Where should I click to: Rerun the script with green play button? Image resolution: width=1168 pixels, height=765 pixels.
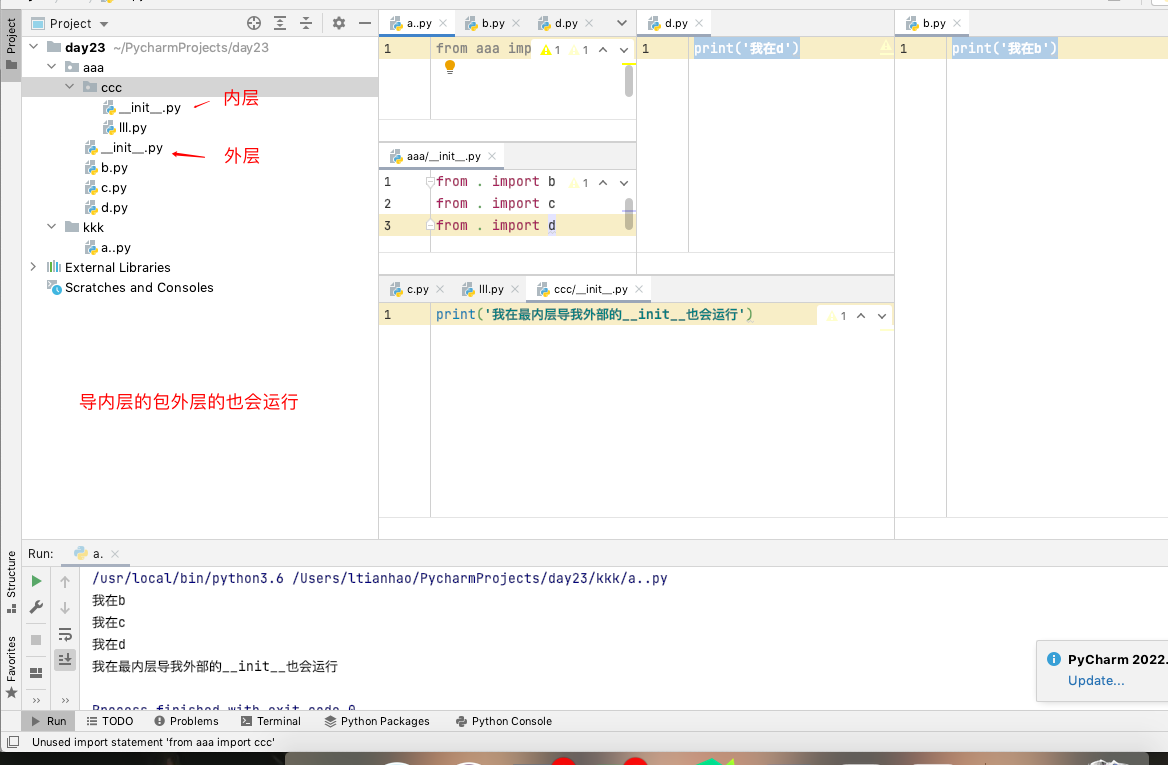pos(36,581)
